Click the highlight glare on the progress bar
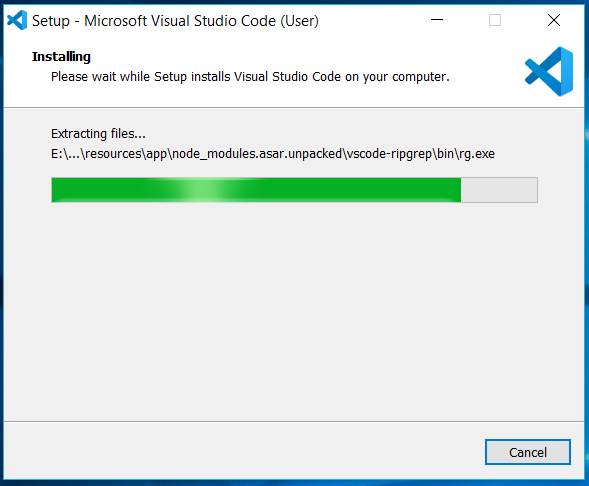 pos(202,190)
